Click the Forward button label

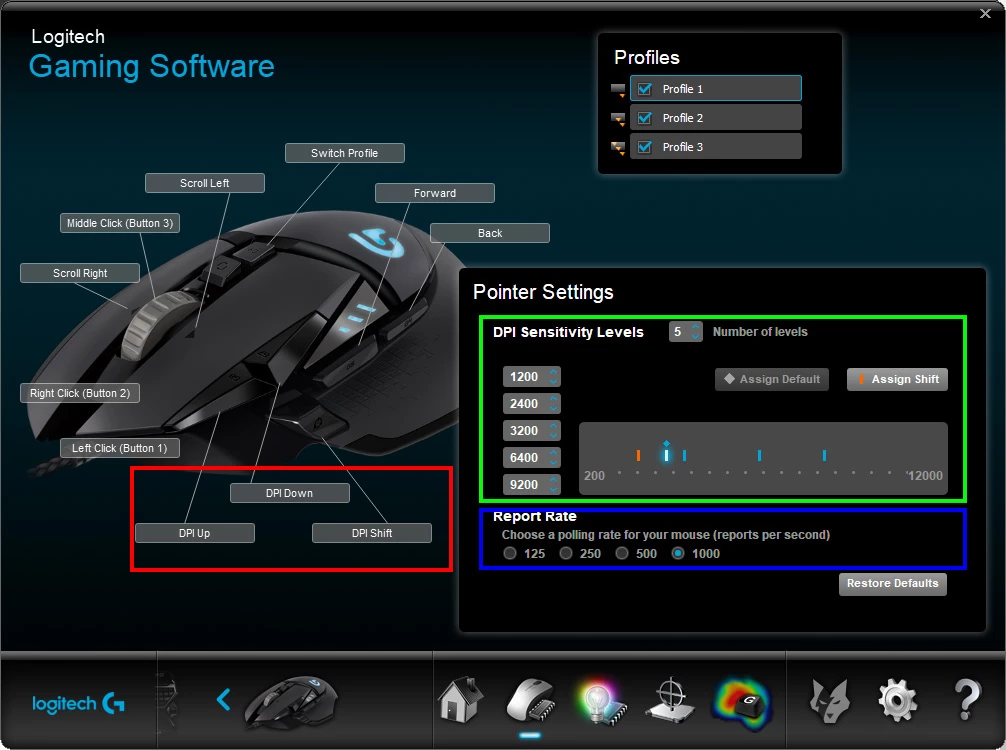(434, 193)
